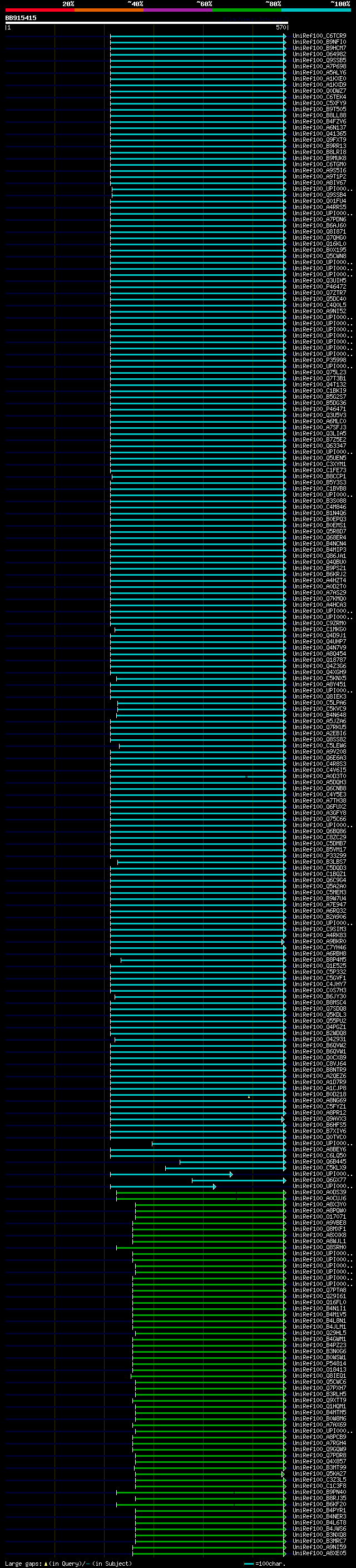
Task: Click the yellow query gap marker in legend
Action: (x=46, y=1563)
